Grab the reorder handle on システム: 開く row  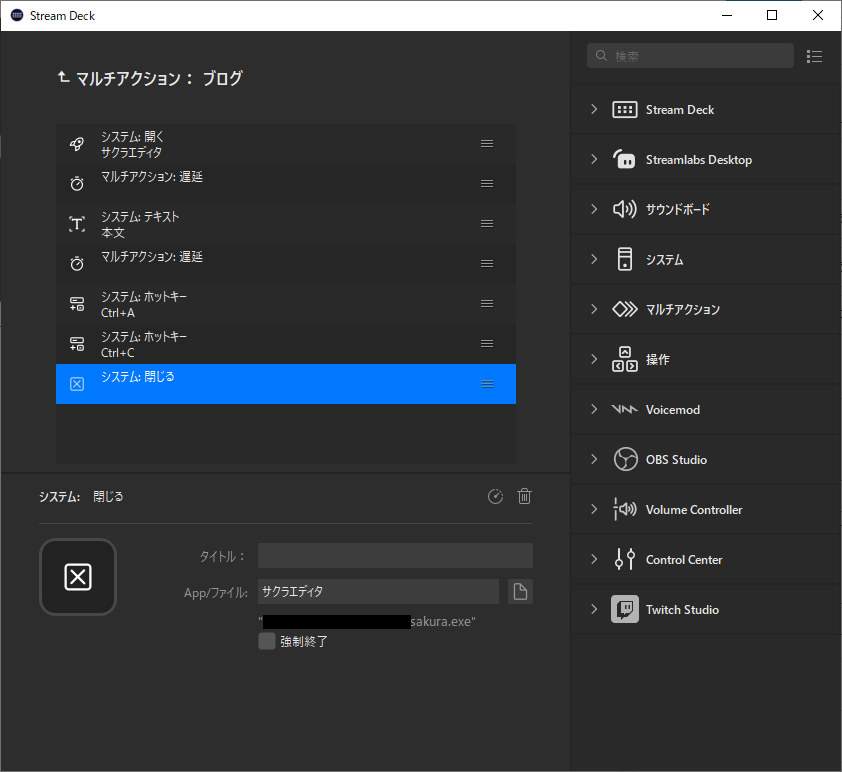(487, 143)
